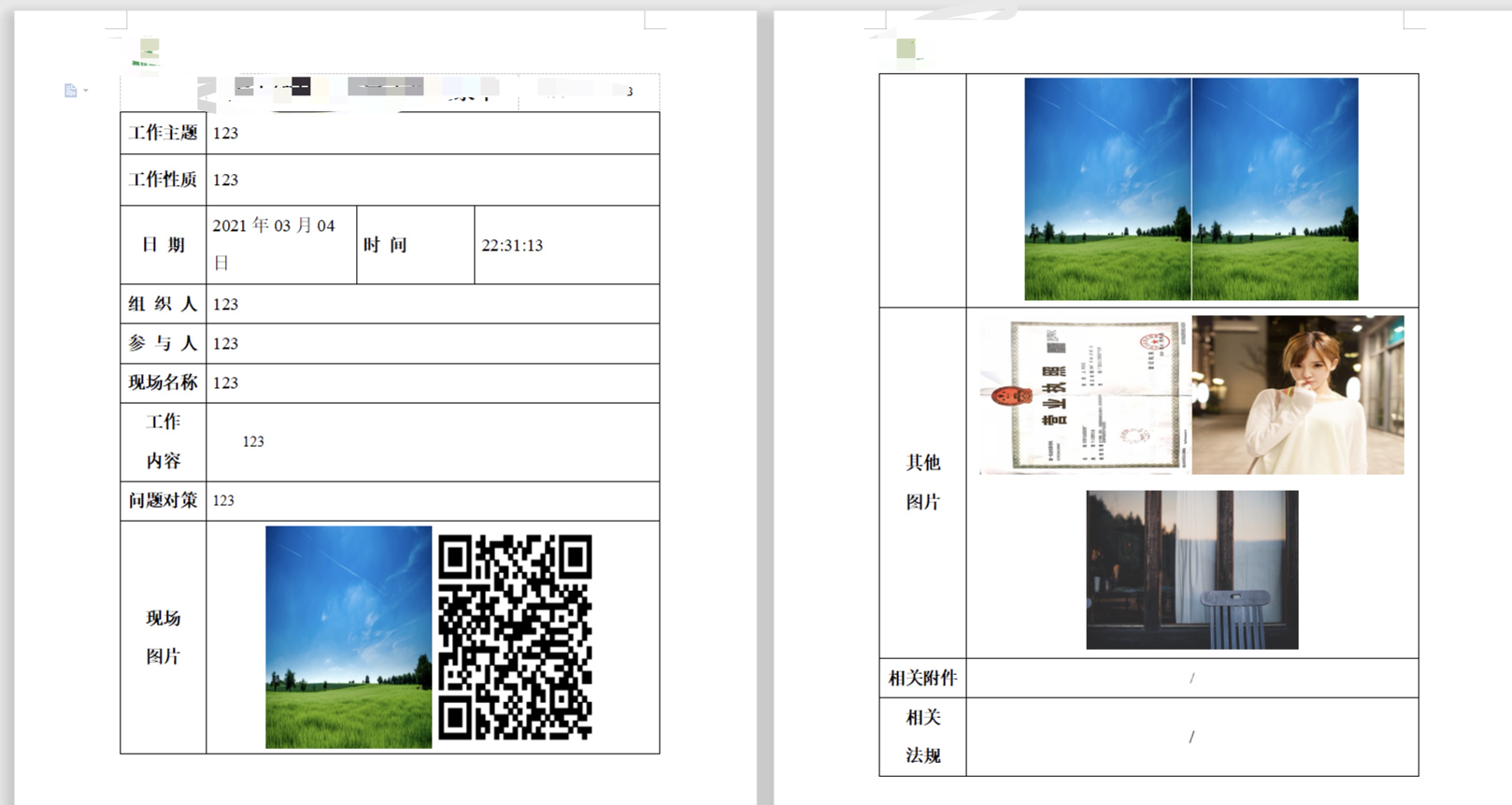This screenshot has width=1512, height=805.
Task: Select the QR code image on page one
Action: click(515, 637)
